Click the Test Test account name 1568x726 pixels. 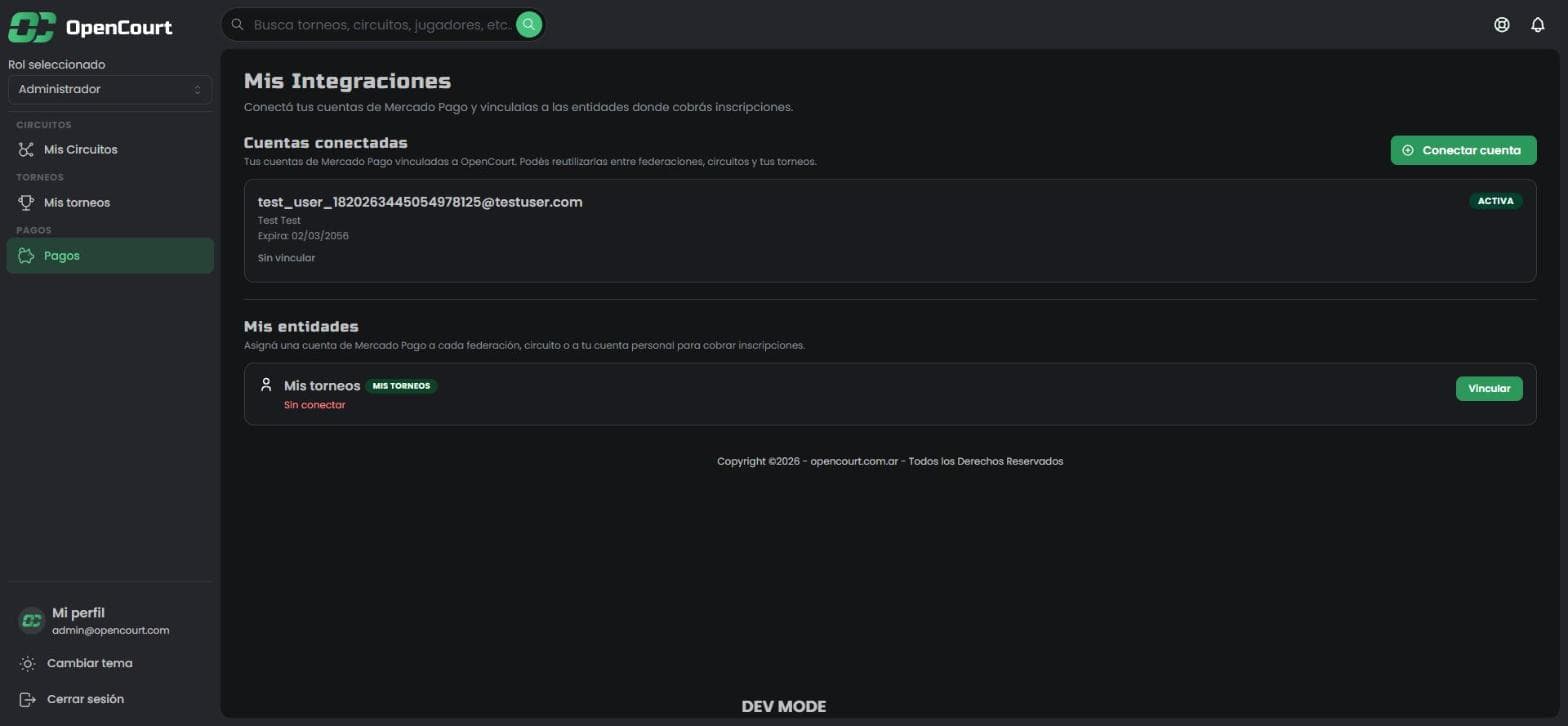pos(279,220)
